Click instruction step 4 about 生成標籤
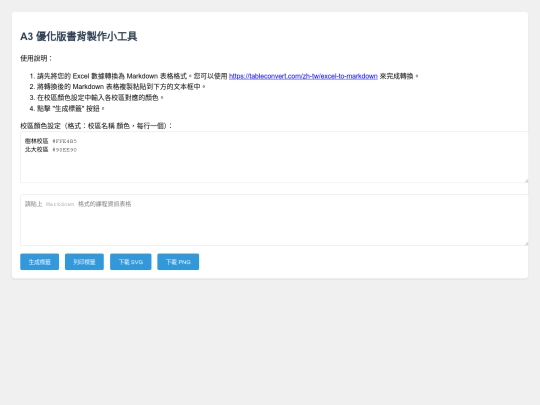The width and height of the screenshot is (540, 405). (71, 108)
